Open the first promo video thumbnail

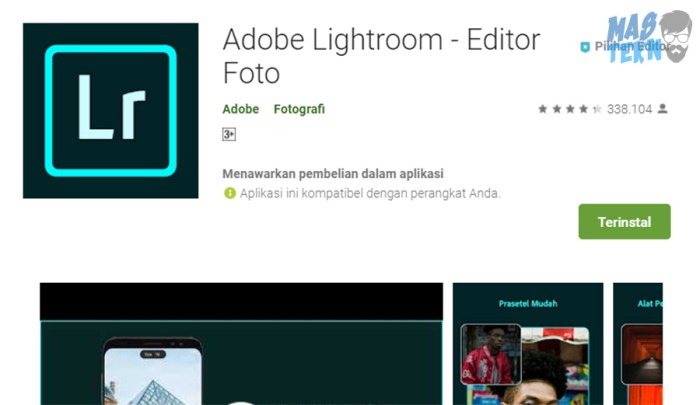coord(242,344)
